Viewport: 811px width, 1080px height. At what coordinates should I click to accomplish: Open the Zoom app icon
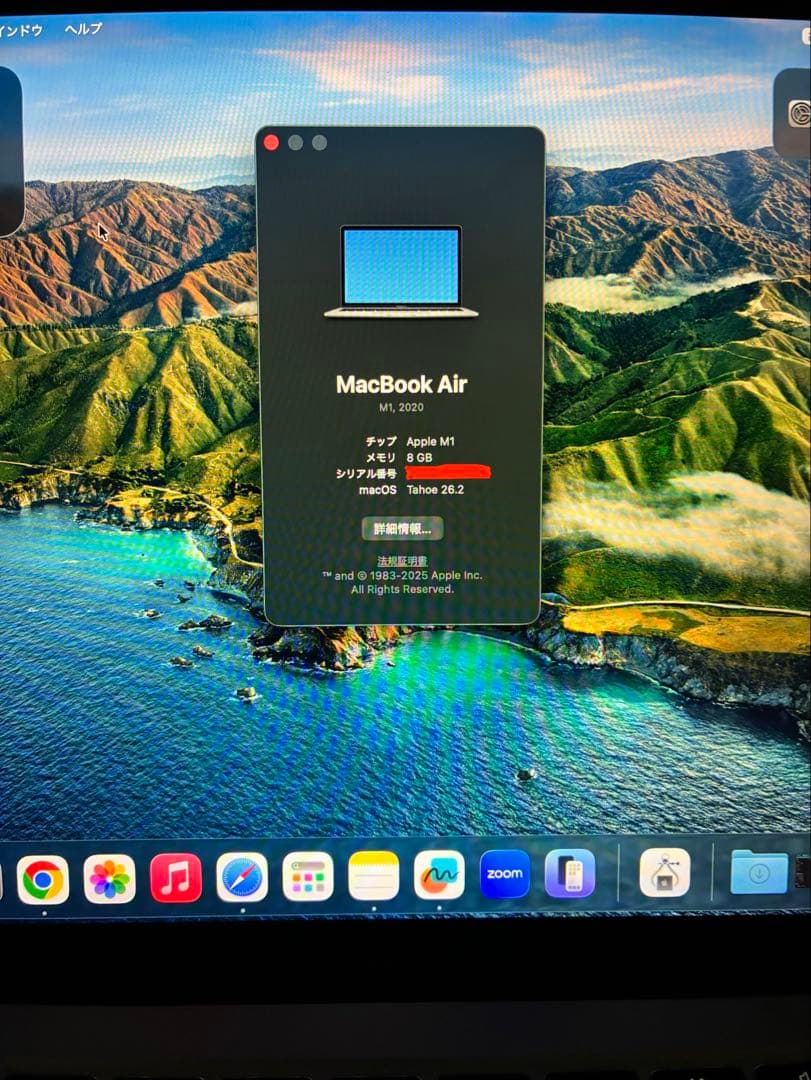504,875
